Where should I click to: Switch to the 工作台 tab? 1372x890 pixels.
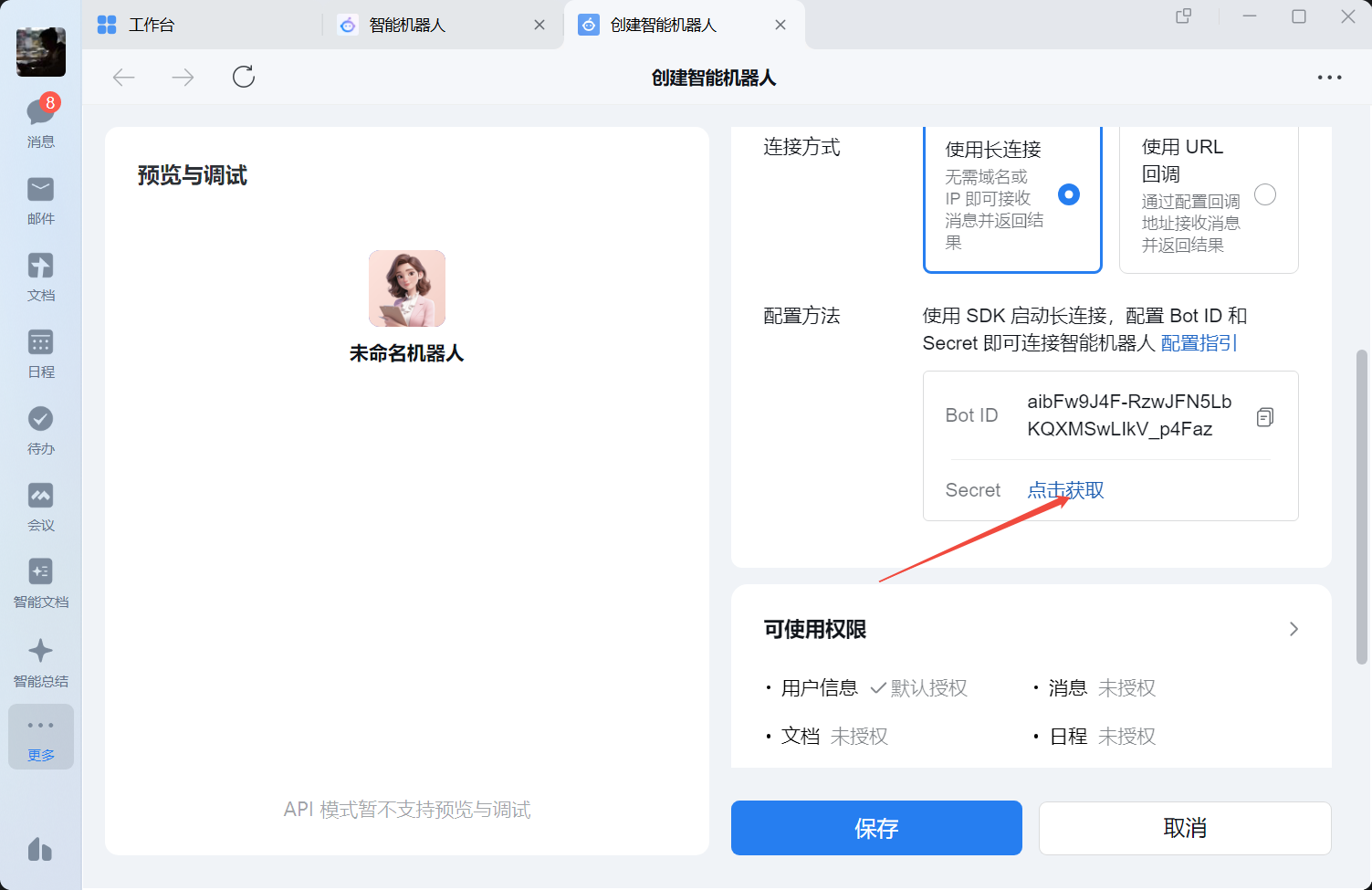tap(135, 25)
